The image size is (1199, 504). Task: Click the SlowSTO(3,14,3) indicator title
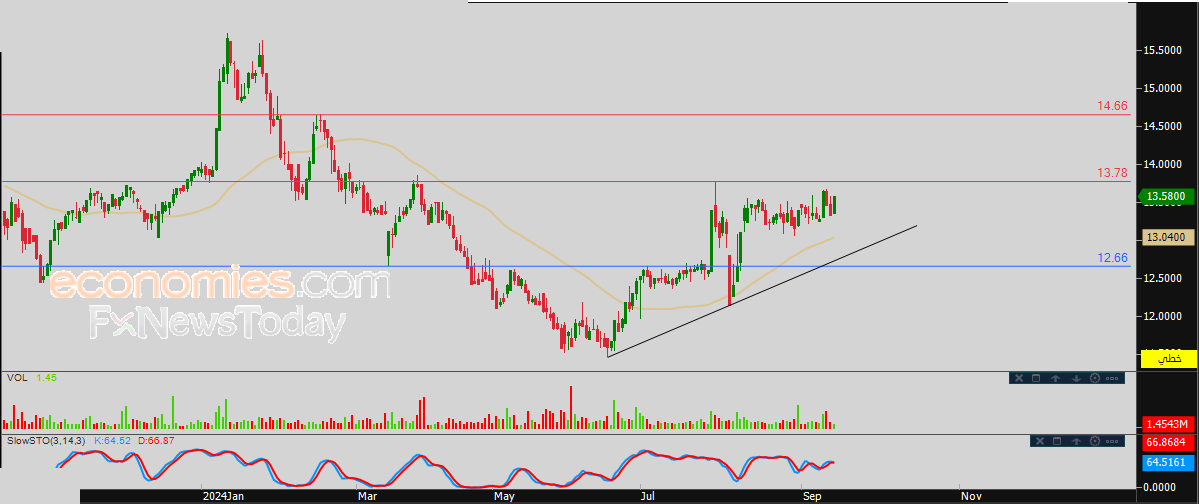[x=47, y=441]
